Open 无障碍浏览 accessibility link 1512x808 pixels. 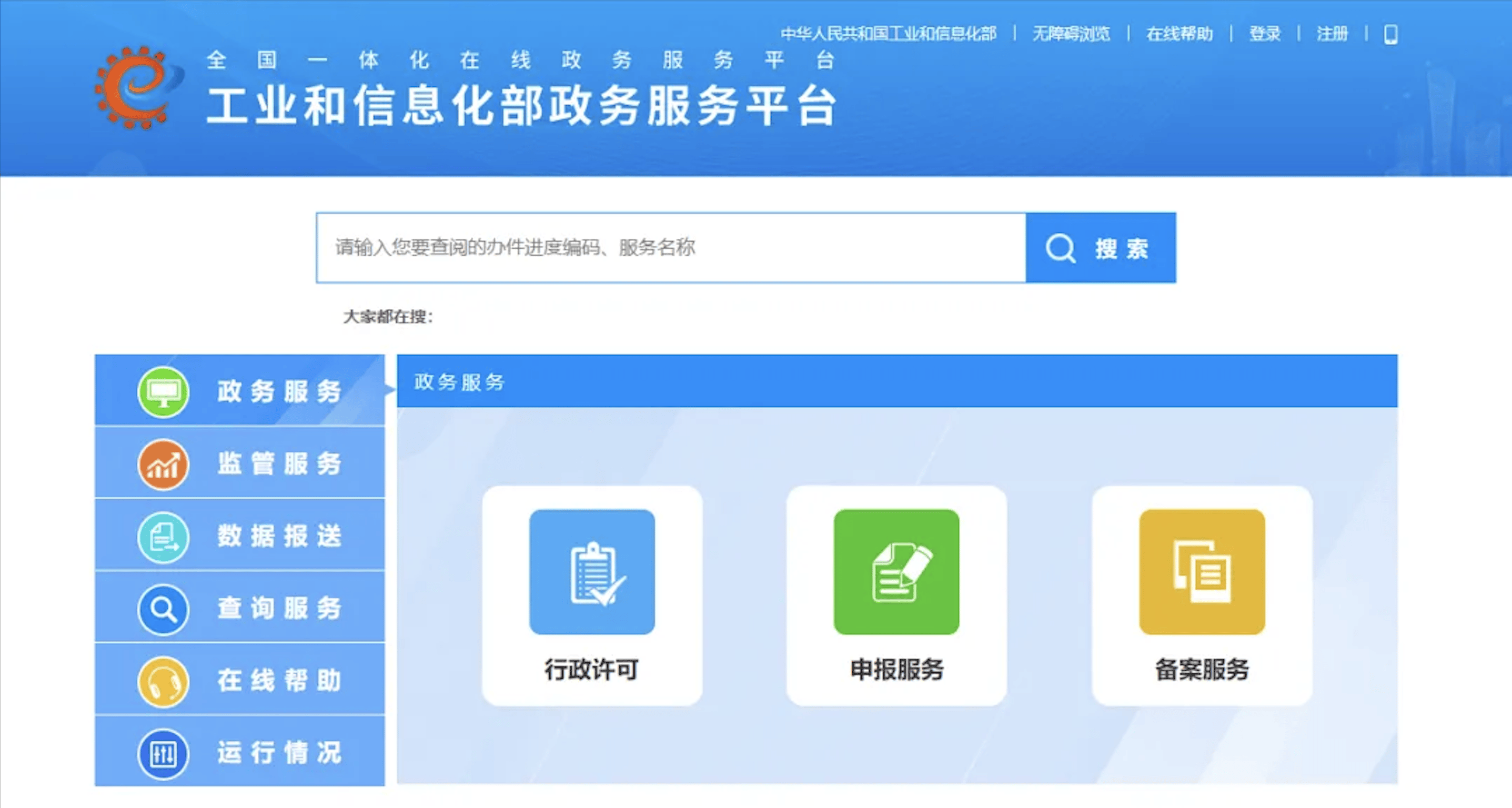click(1071, 34)
